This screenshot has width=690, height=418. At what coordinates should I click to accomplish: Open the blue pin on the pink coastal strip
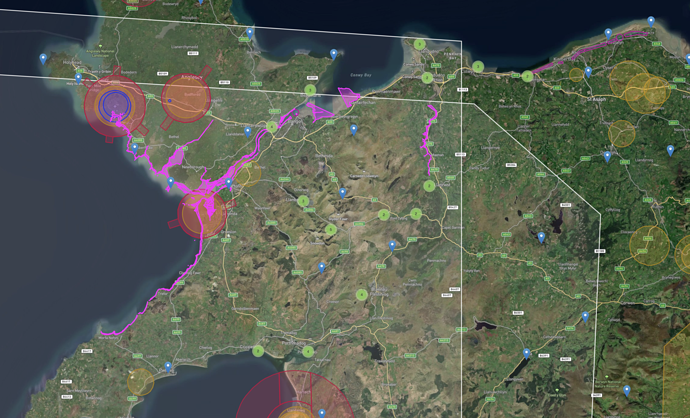tap(608, 33)
